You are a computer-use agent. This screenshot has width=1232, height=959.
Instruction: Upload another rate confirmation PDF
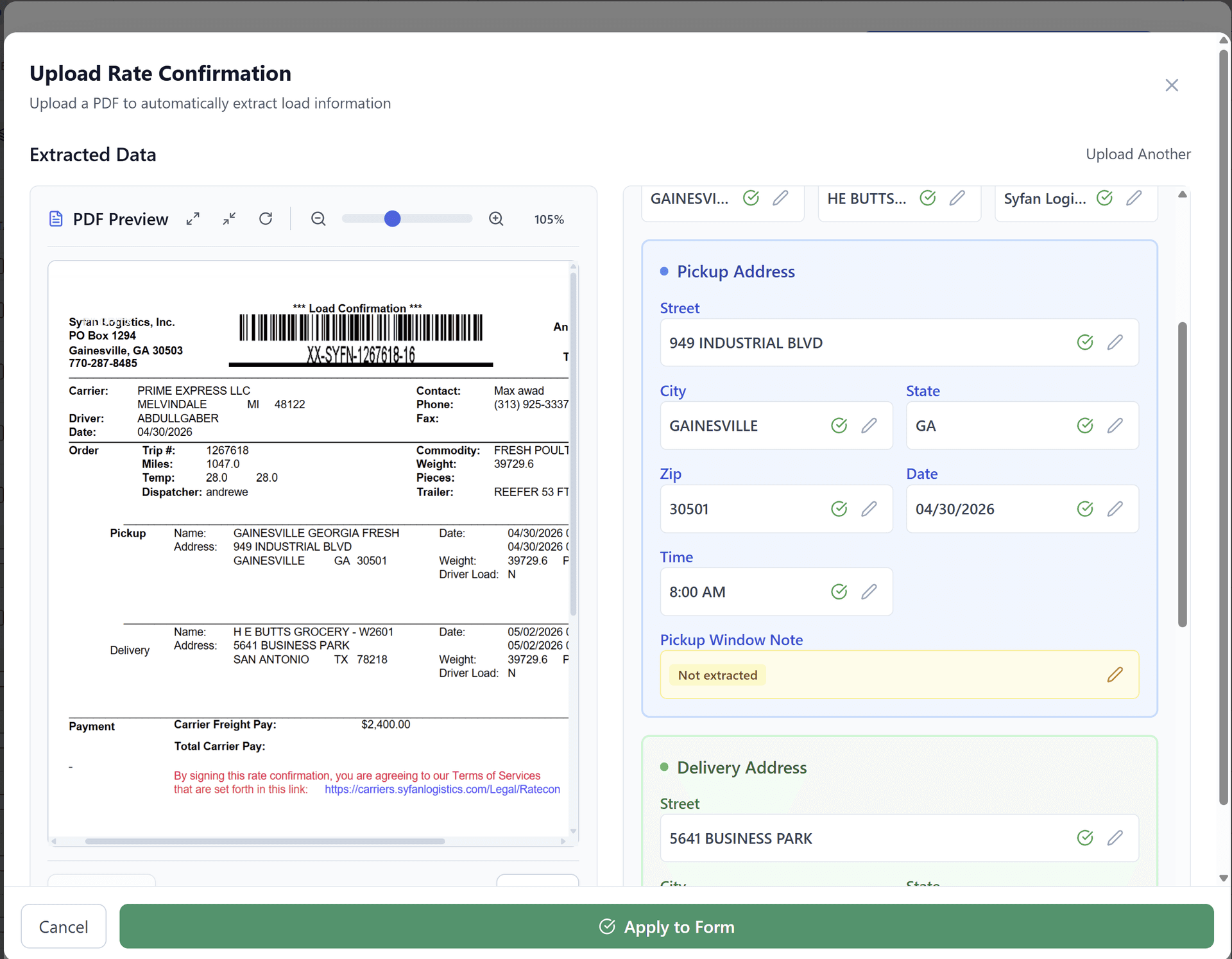1138,154
